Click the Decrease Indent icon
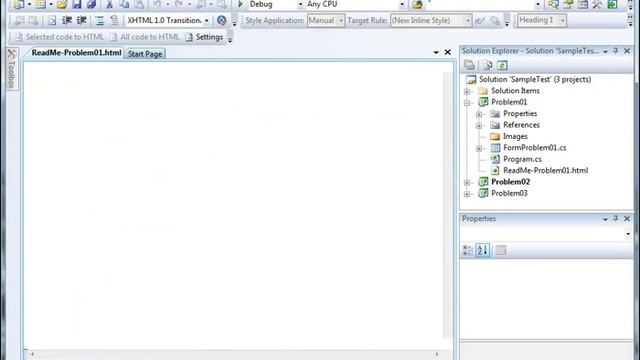The image size is (640, 360). 67,20
